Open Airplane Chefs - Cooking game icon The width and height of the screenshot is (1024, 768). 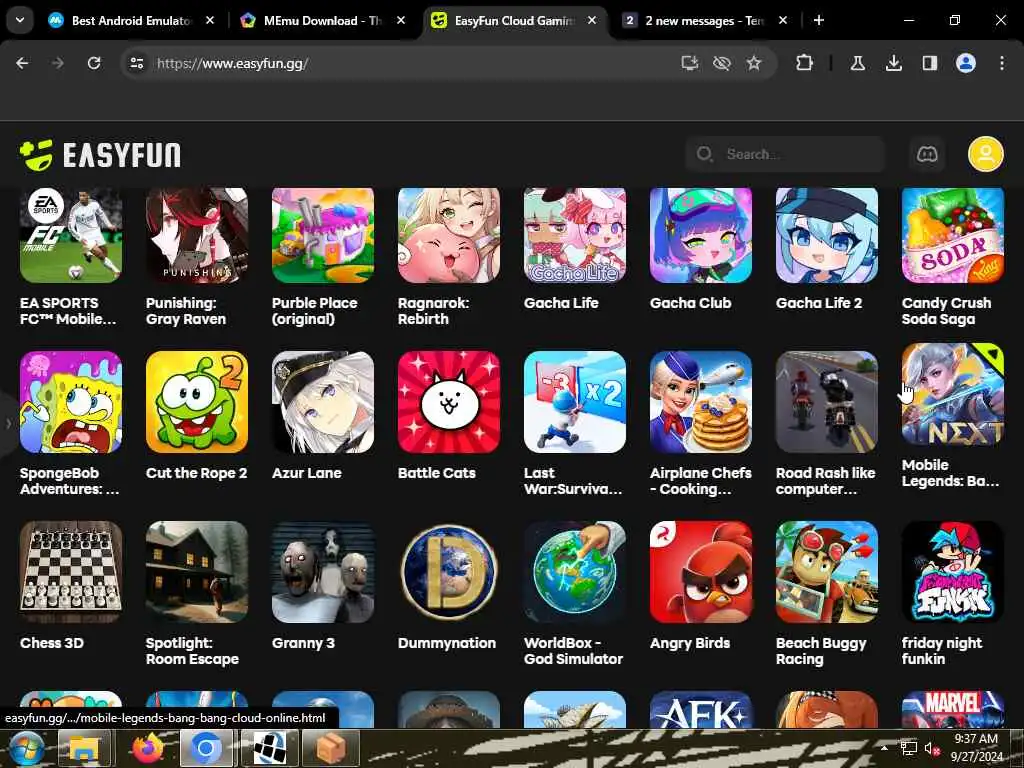point(701,402)
